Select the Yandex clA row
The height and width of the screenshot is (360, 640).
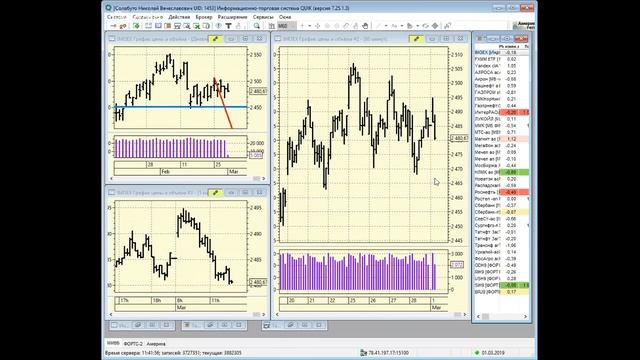click(502, 66)
